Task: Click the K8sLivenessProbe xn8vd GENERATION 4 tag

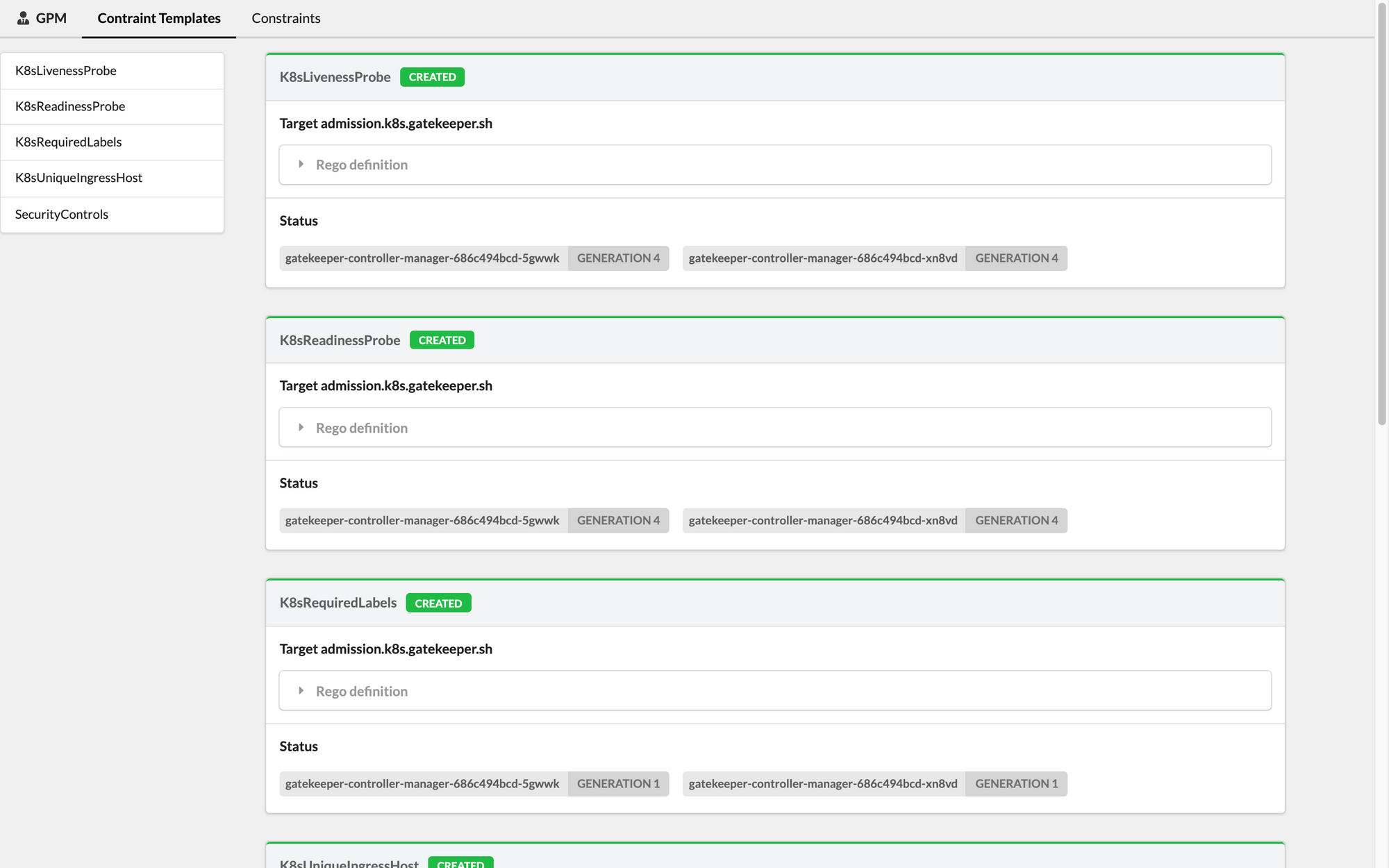Action: pyautogui.click(x=1016, y=258)
